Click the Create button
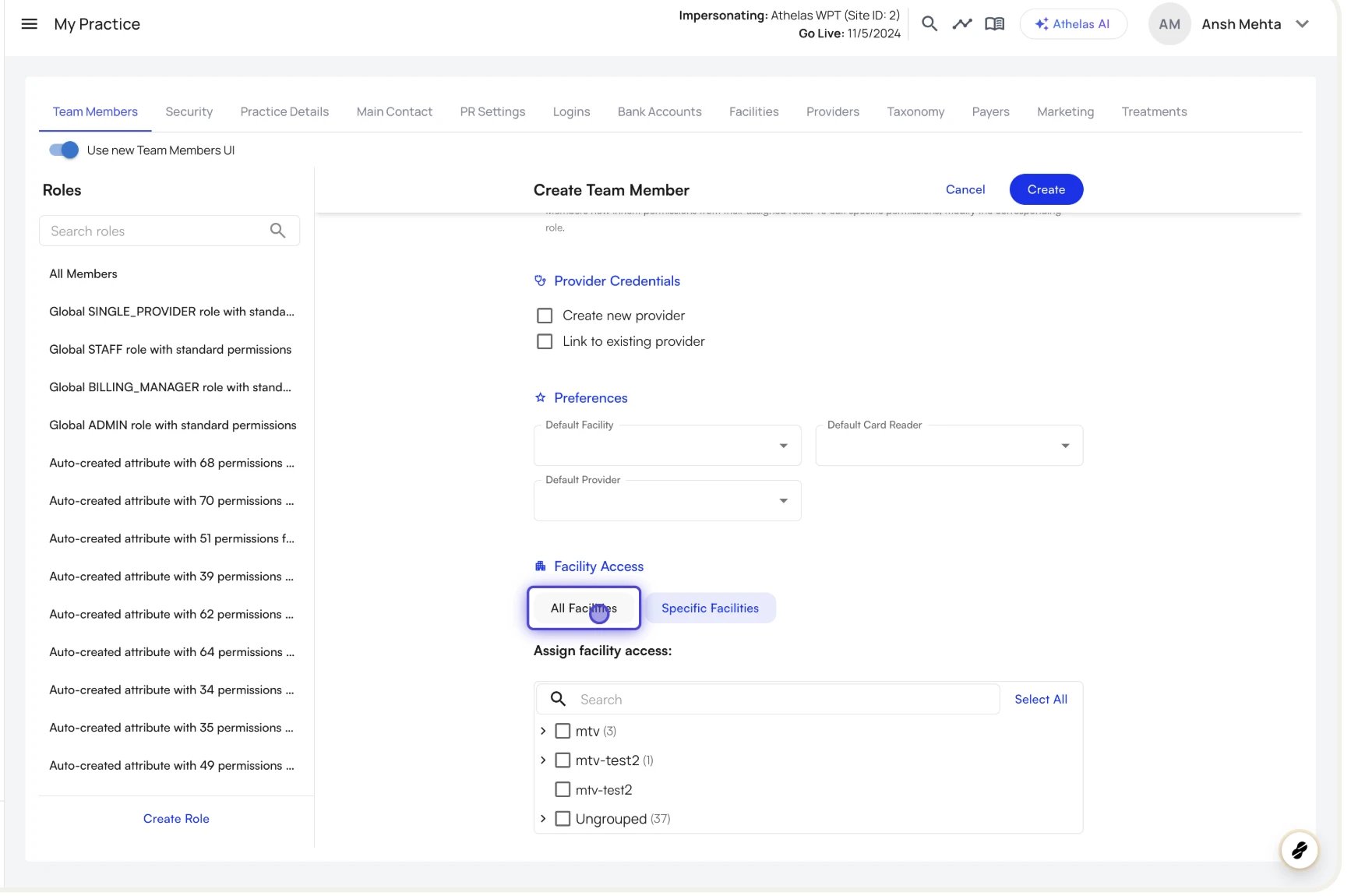Screen dimensions: 1351x896 pyautogui.click(x=1046, y=189)
